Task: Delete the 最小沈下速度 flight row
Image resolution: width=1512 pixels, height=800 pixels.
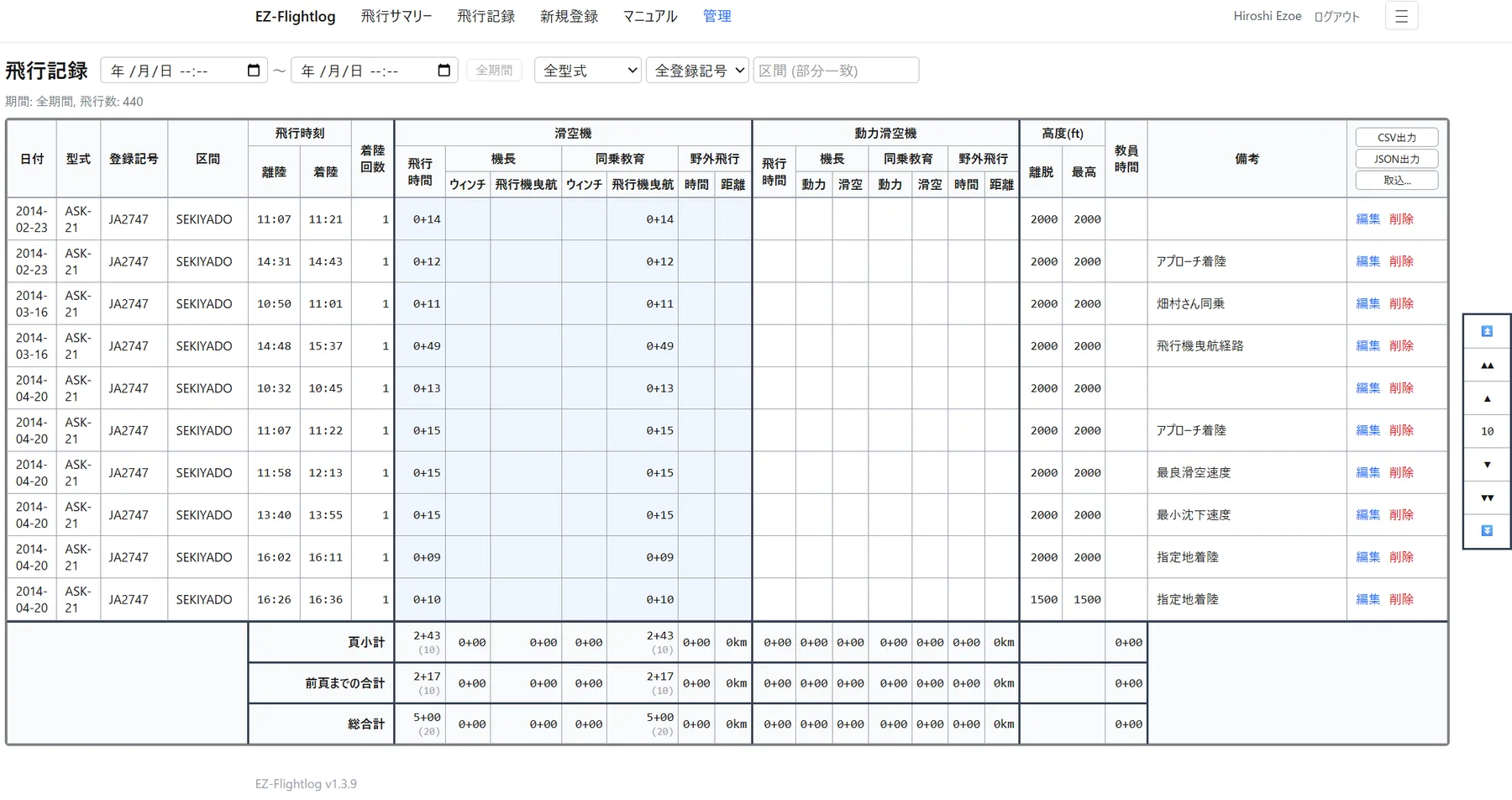Action: pos(1401,514)
